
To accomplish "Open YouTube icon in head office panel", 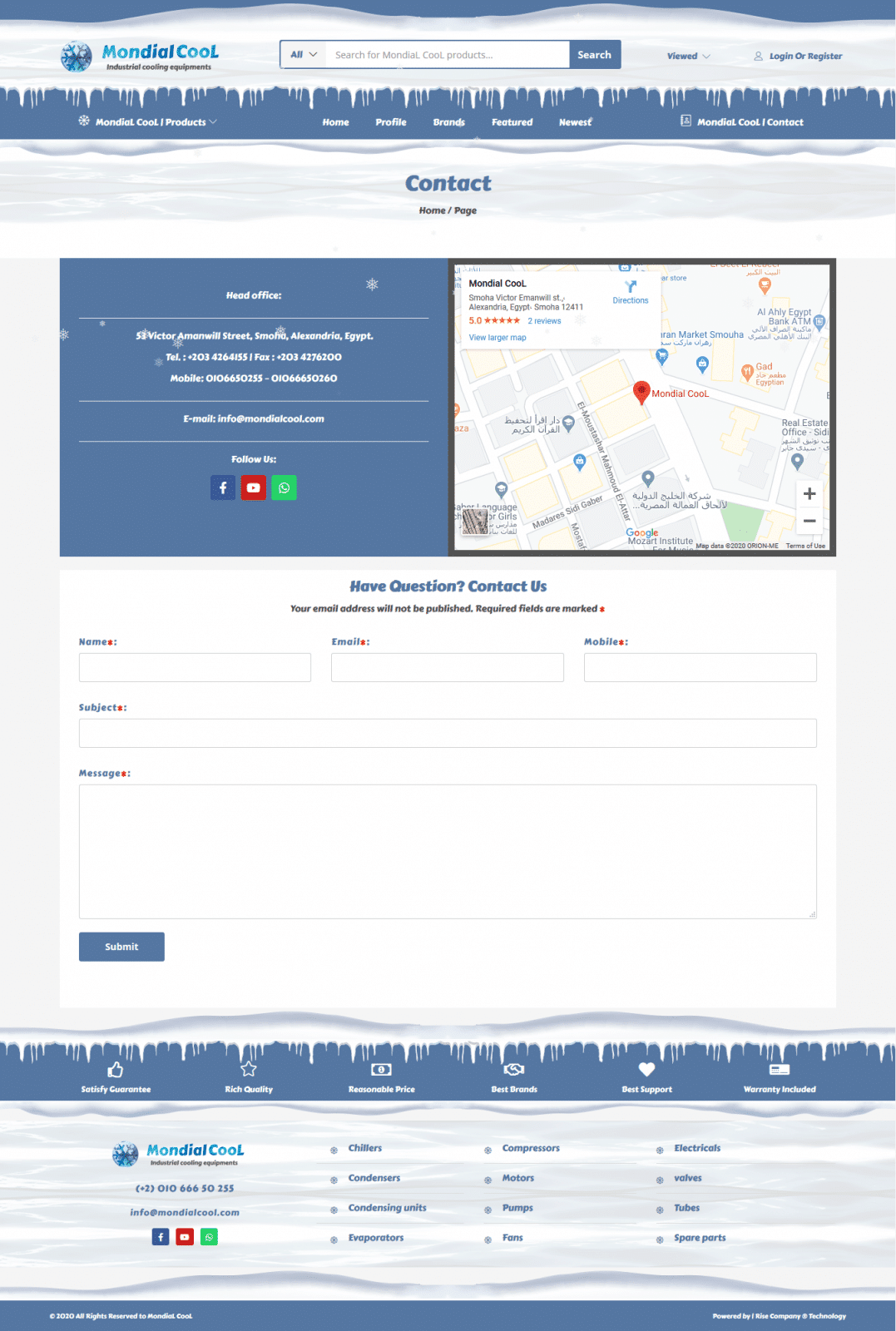I will (254, 487).
